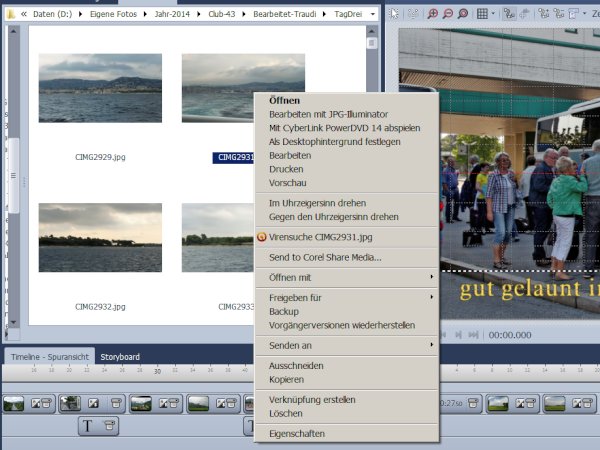Select 'Im Uhrzeigersinn drehen' menu entry
Image resolution: width=600 pixels, height=450 pixels.
[x=319, y=203]
